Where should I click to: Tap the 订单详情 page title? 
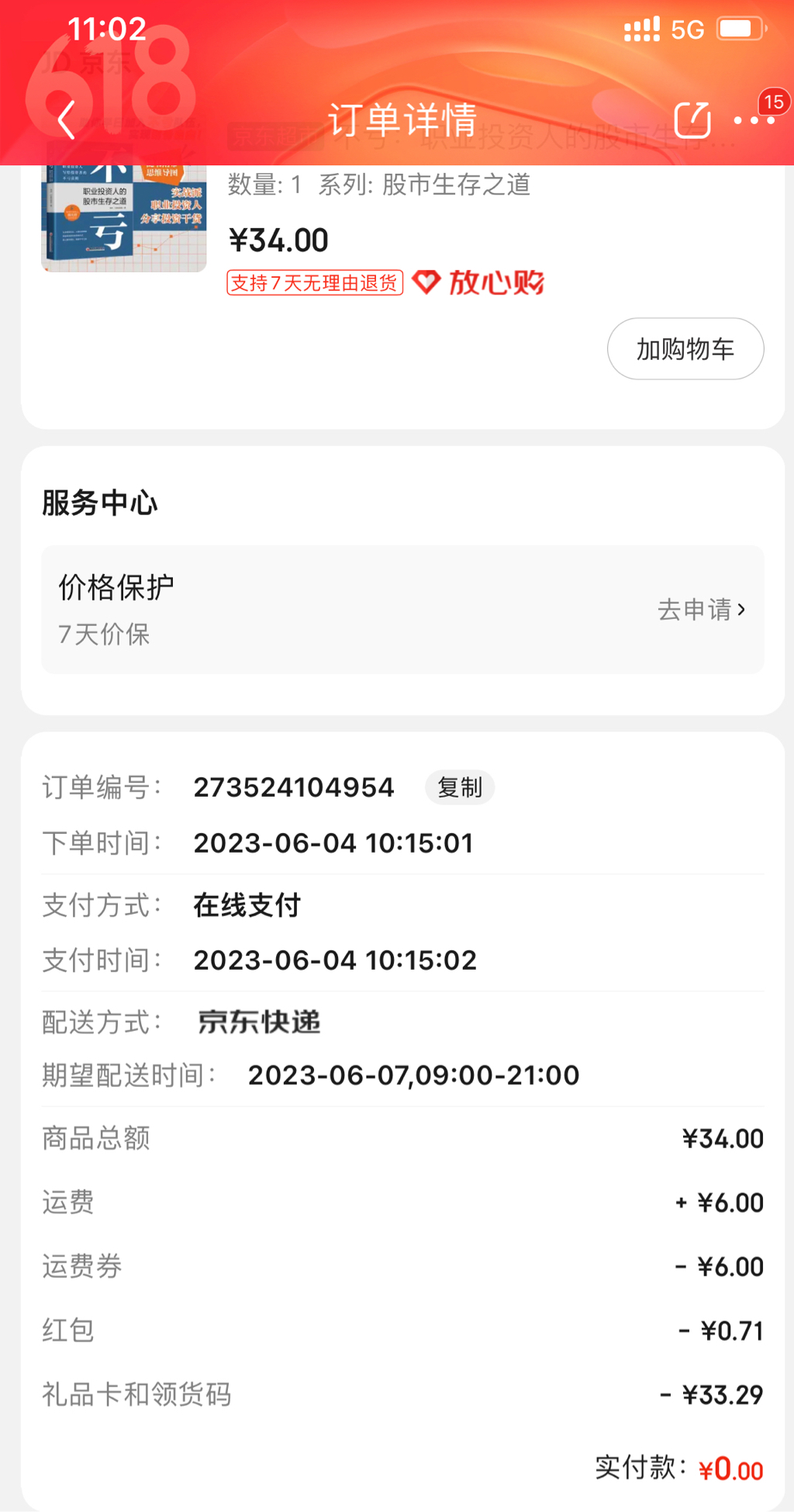[402, 120]
